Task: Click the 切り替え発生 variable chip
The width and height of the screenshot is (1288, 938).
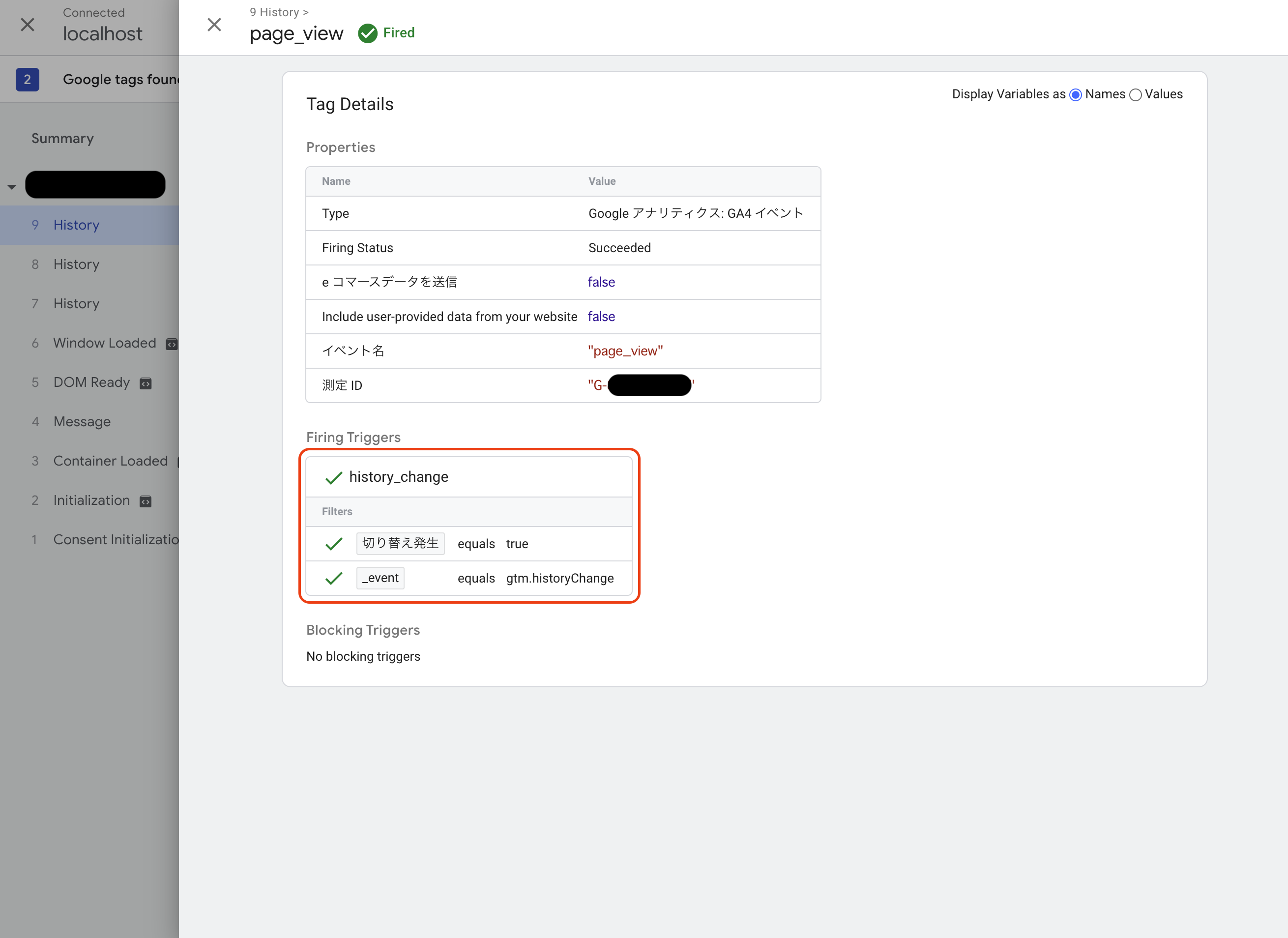Action: point(400,543)
